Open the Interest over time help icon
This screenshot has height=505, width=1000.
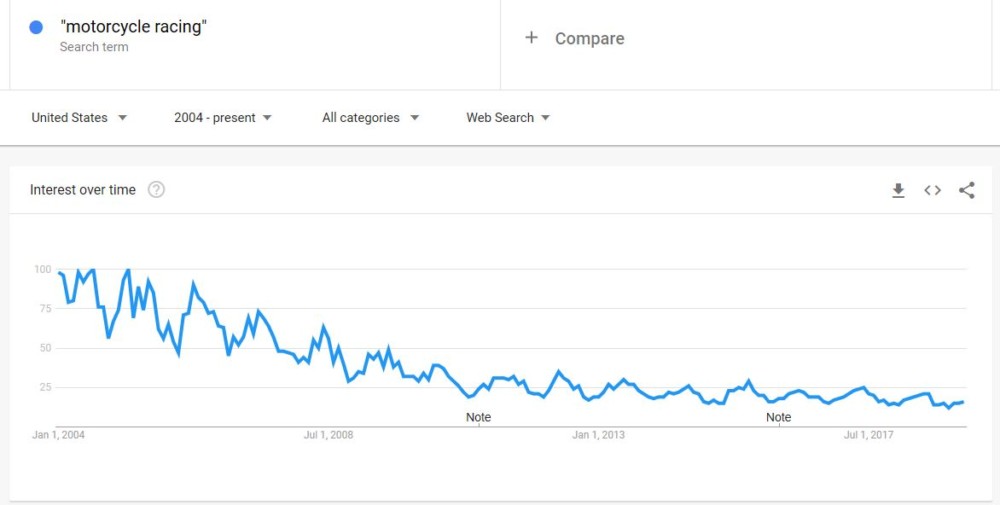click(x=156, y=190)
